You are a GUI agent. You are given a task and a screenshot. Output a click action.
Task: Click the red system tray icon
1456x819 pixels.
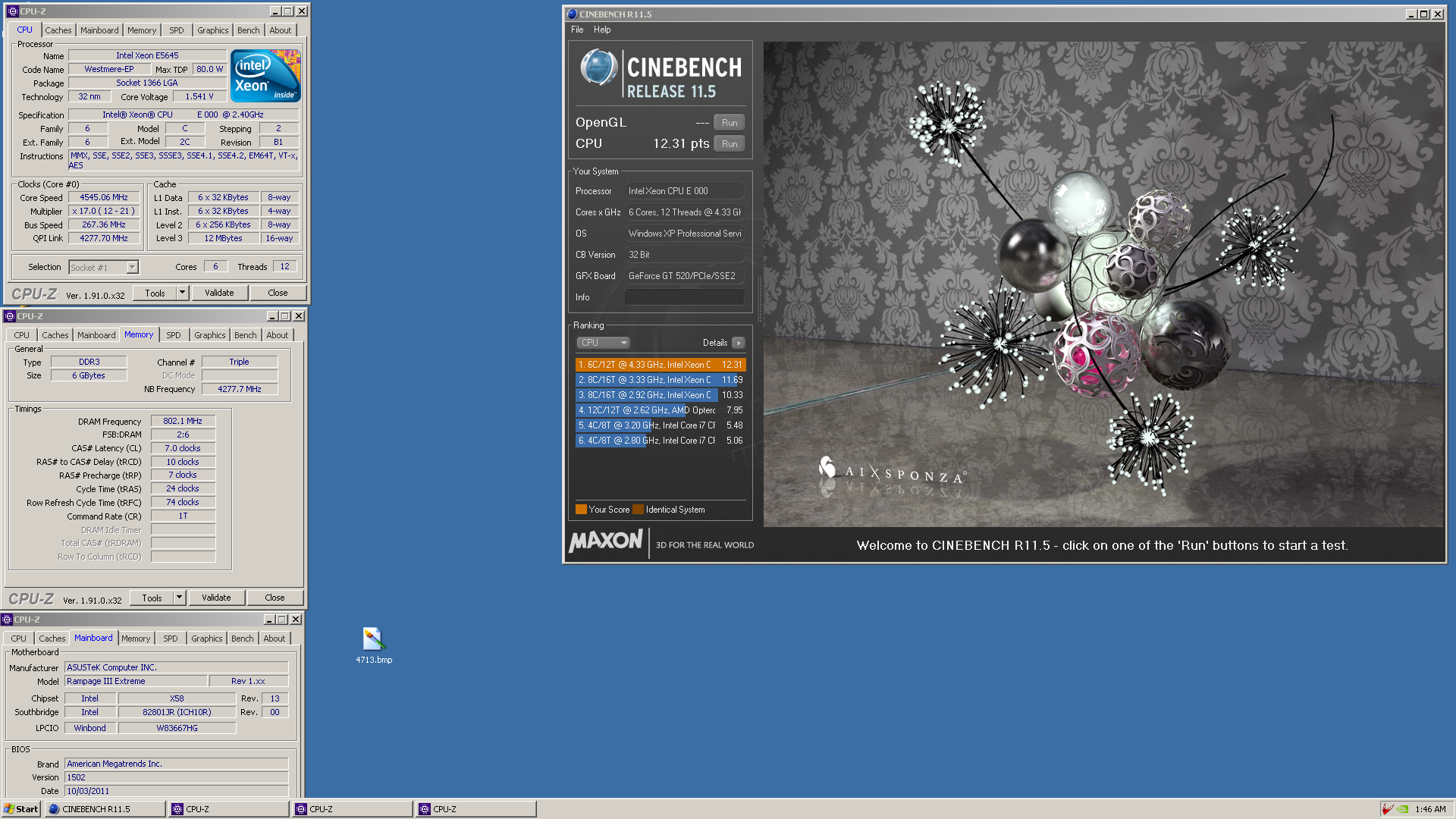click(x=1387, y=809)
